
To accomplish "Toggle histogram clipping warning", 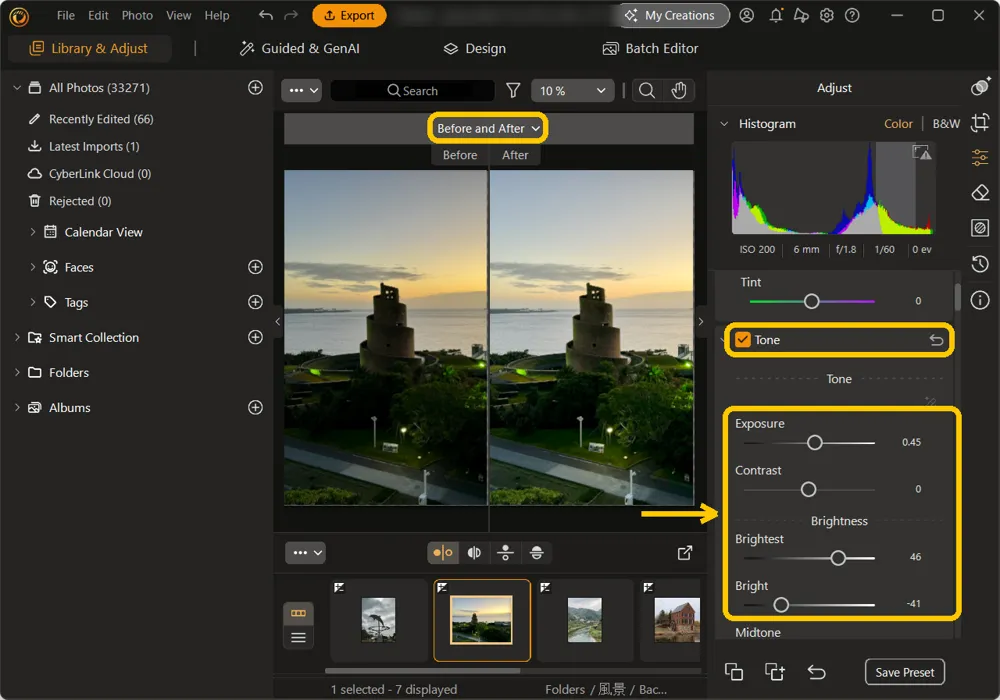I will point(921,152).
